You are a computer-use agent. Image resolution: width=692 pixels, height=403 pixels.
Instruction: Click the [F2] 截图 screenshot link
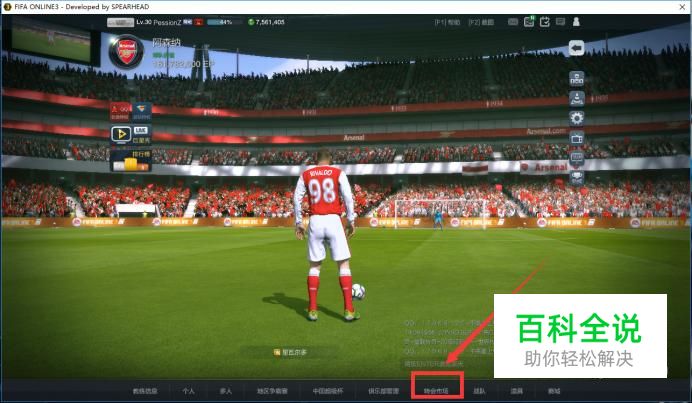[x=481, y=22]
